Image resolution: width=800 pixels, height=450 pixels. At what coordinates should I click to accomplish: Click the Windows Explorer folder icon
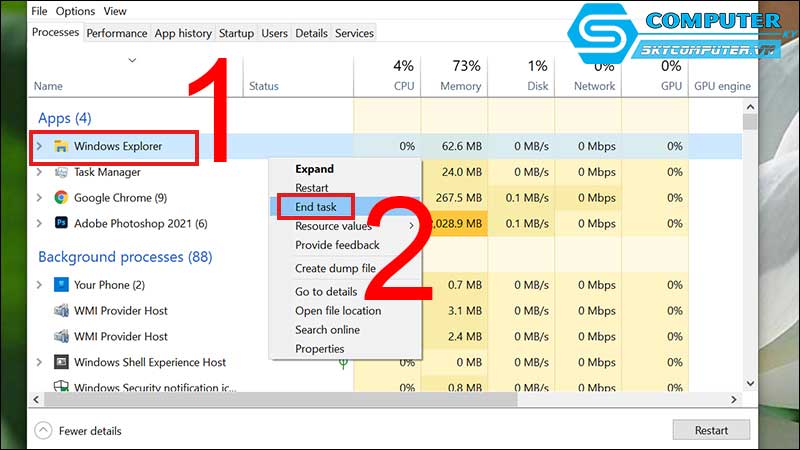(x=61, y=147)
